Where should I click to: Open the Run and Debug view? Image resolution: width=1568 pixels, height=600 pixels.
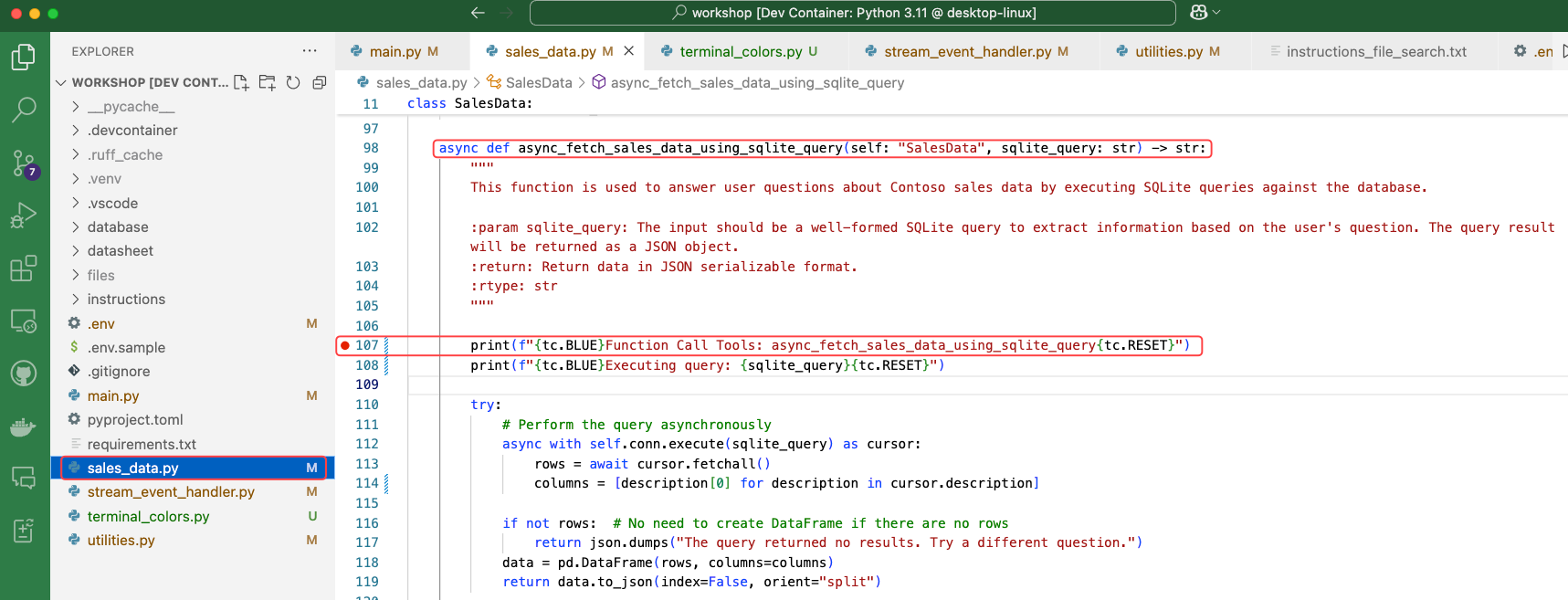coord(24,216)
